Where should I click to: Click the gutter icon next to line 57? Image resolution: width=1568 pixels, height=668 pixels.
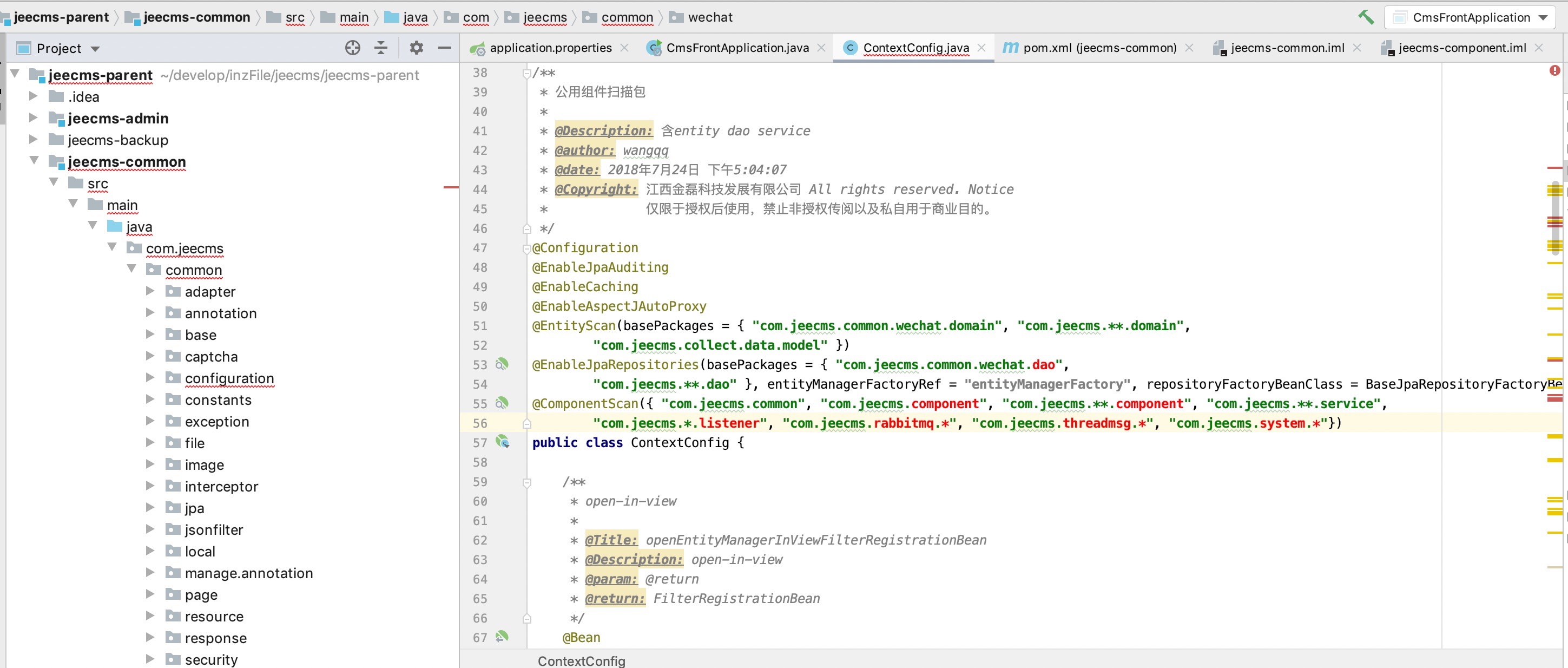pos(502,442)
